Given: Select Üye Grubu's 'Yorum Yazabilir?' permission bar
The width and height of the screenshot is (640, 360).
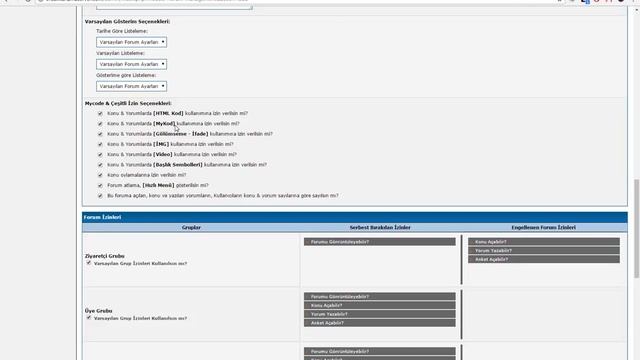Looking at the screenshot, I should coord(380,314).
